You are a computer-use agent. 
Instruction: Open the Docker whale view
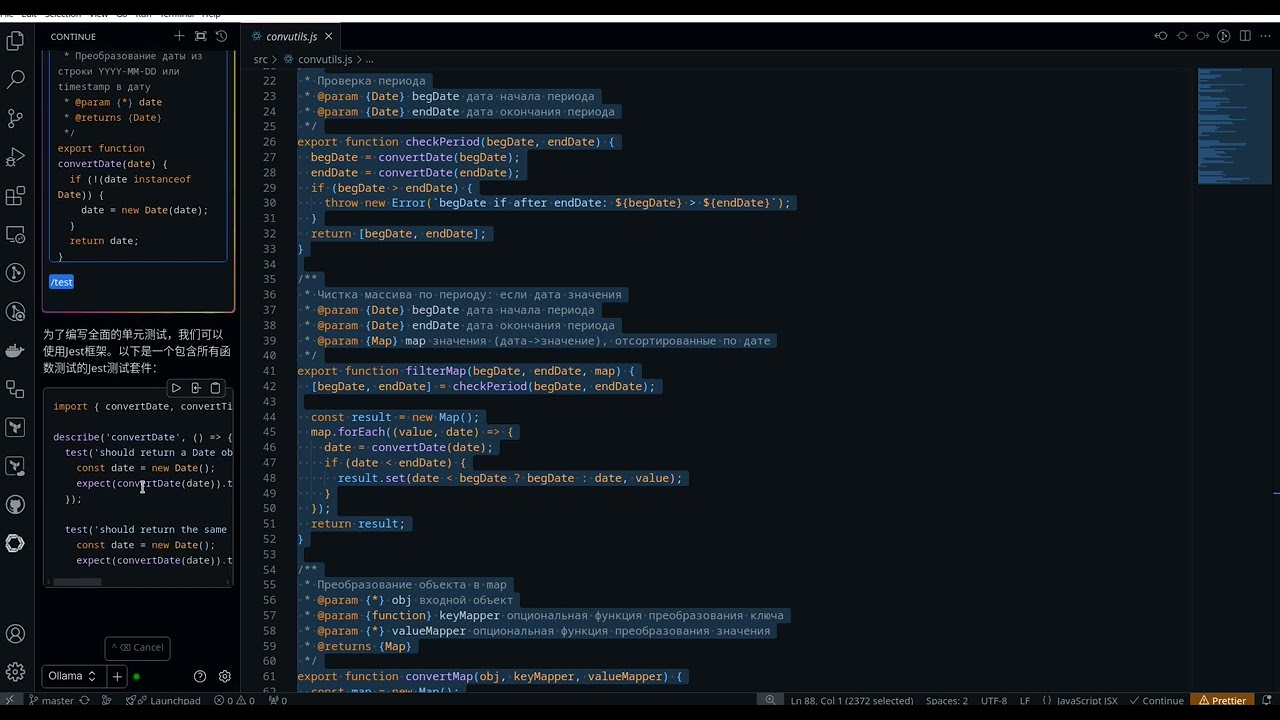click(15, 350)
